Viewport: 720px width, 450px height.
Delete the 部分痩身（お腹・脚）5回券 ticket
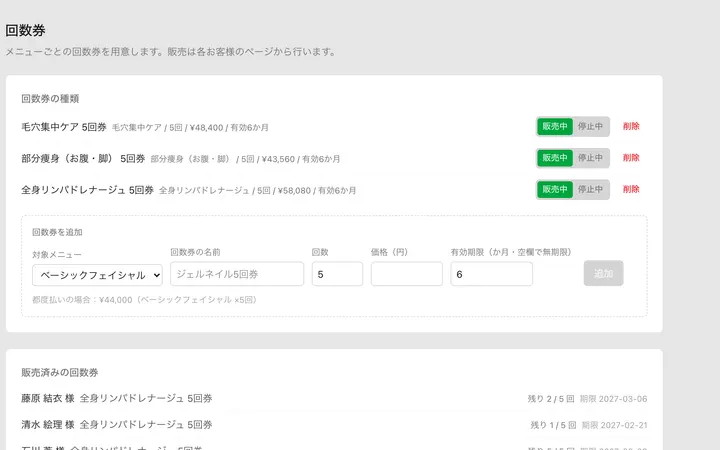(631, 158)
